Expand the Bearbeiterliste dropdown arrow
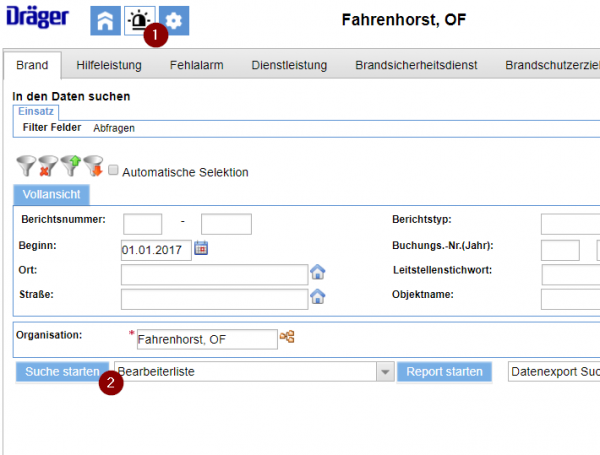The image size is (600, 455). [x=385, y=372]
